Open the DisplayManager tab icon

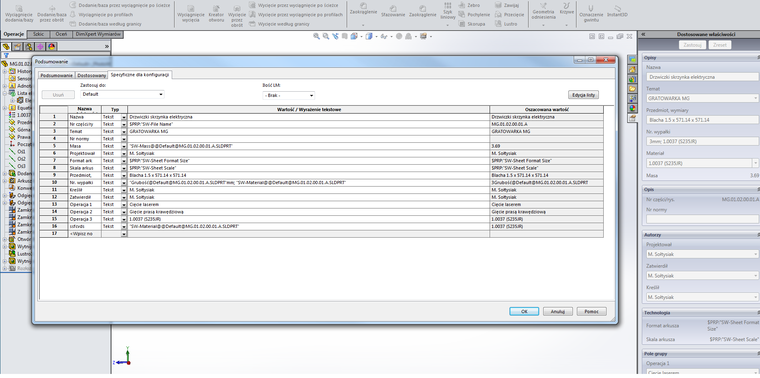click(x=52, y=47)
